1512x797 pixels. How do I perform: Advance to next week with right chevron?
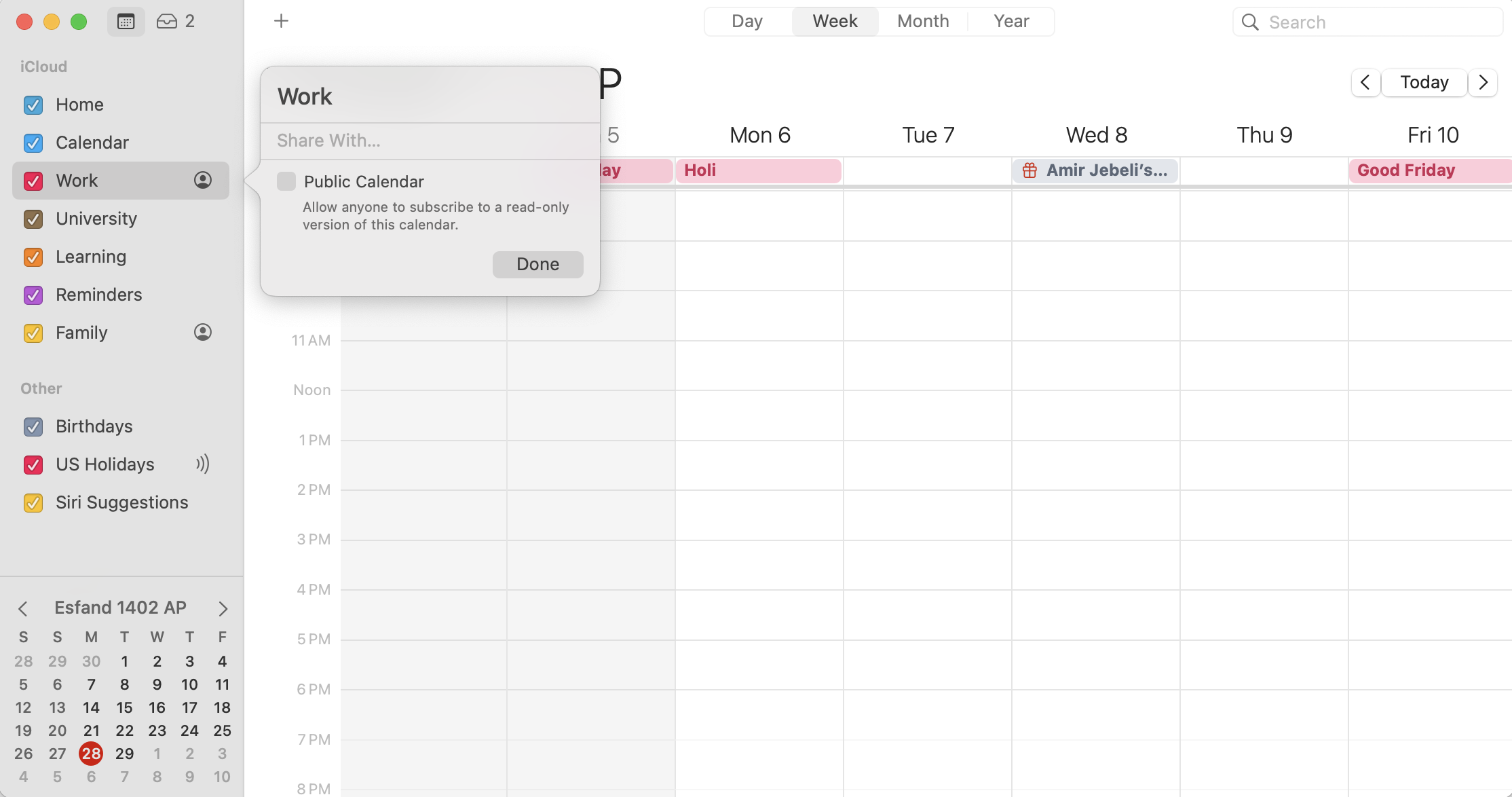(x=1483, y=83)
